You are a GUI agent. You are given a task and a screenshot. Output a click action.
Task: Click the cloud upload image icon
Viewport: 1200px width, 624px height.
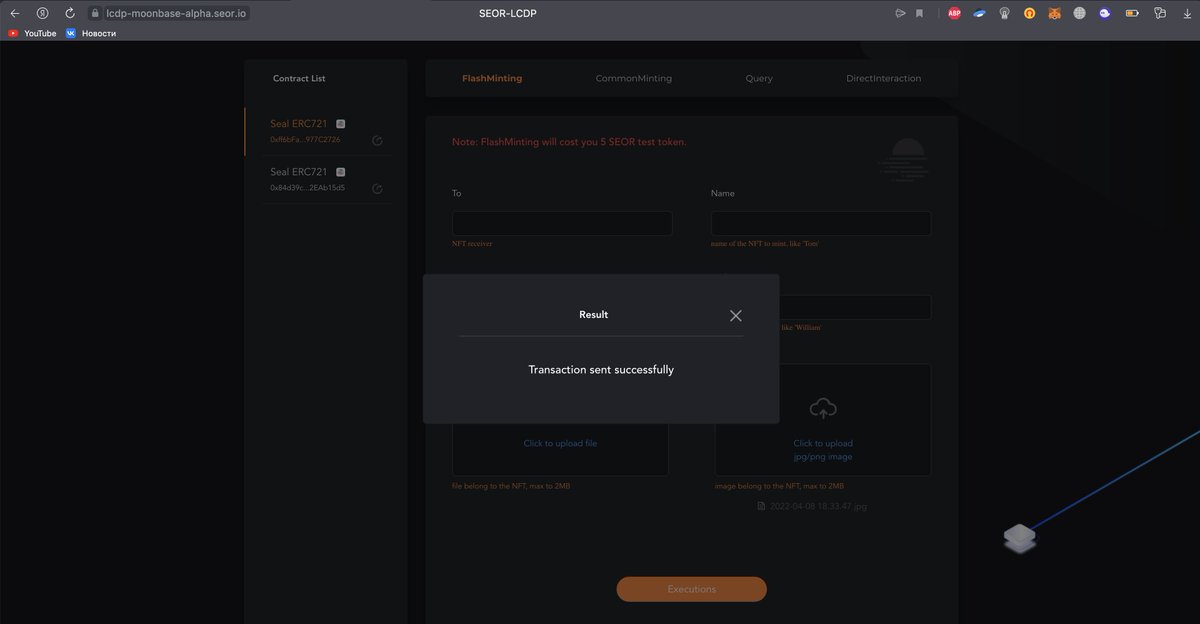pos(823,408)
